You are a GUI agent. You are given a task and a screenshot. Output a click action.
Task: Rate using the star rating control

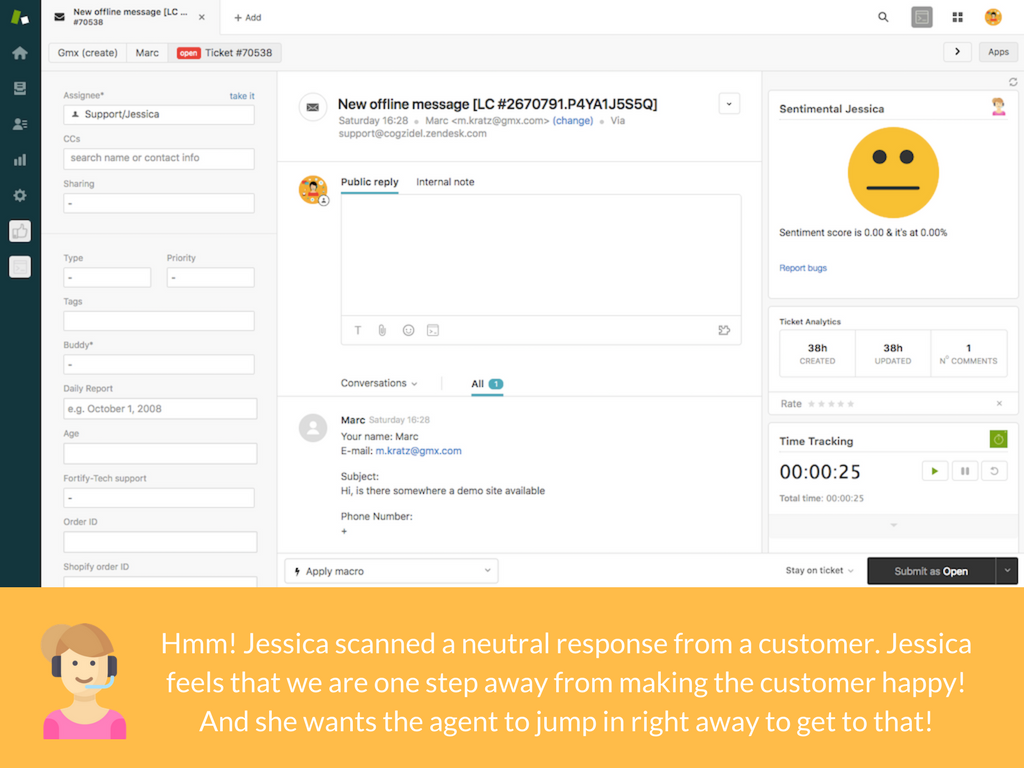pos(831,404)
